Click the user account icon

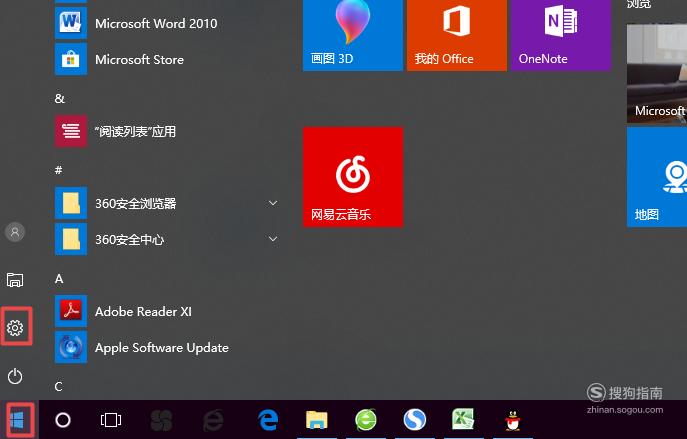[x=15, y=232]
